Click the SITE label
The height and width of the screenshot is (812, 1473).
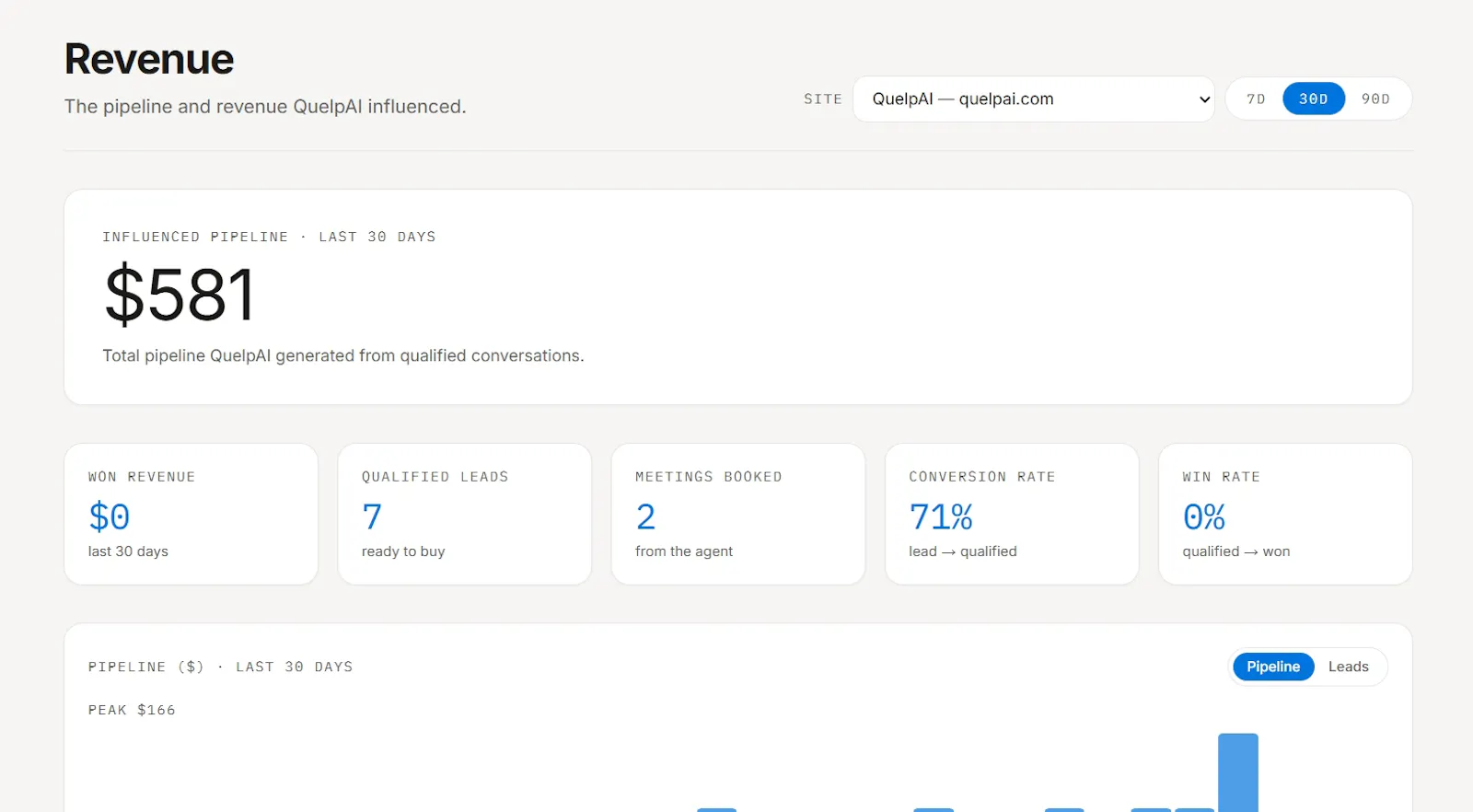click(x=823, y=99)
